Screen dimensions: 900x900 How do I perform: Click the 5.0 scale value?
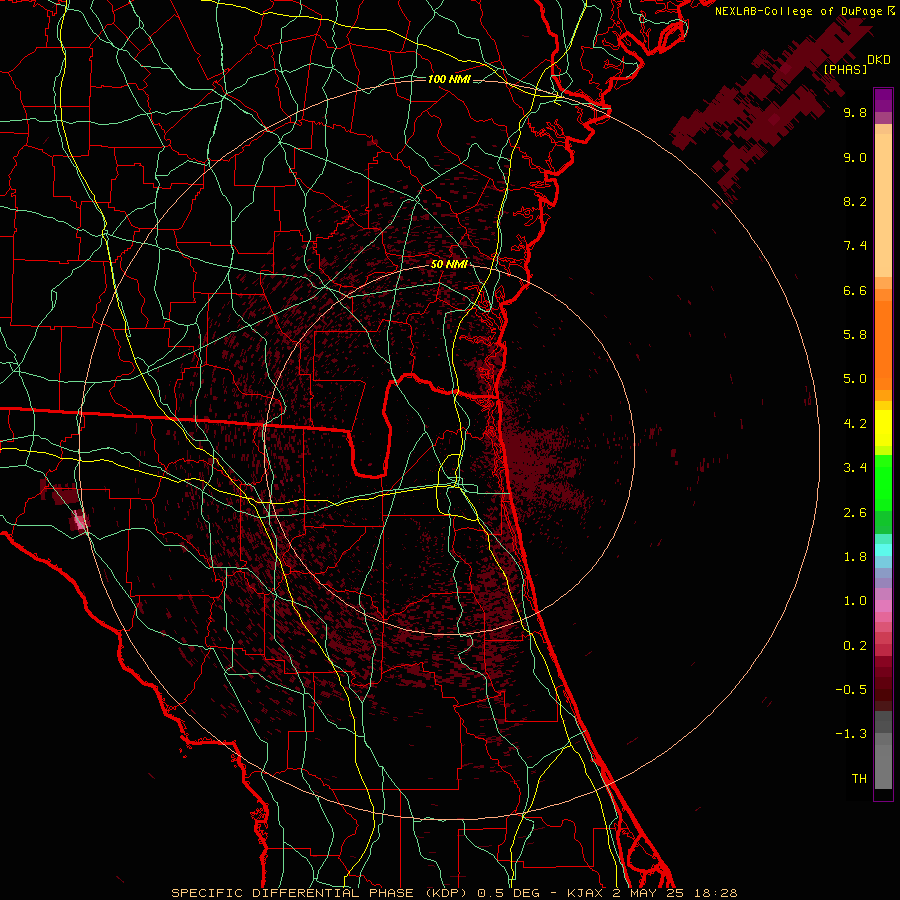click(855, 379)
